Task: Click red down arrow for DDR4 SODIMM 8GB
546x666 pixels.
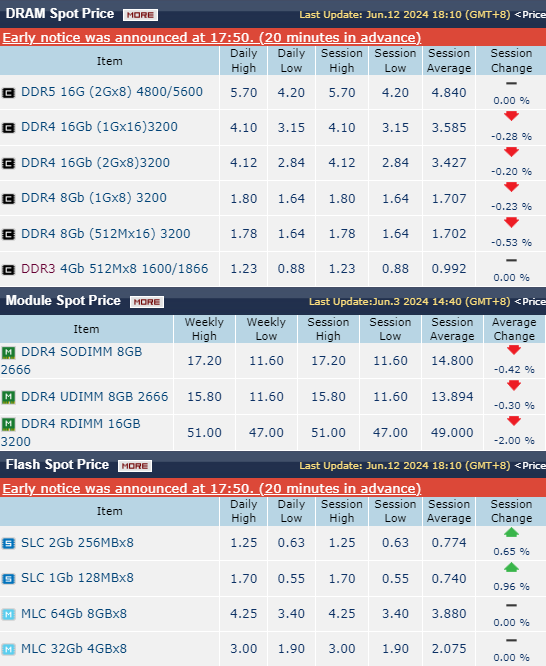Action: tap(514, 350)
